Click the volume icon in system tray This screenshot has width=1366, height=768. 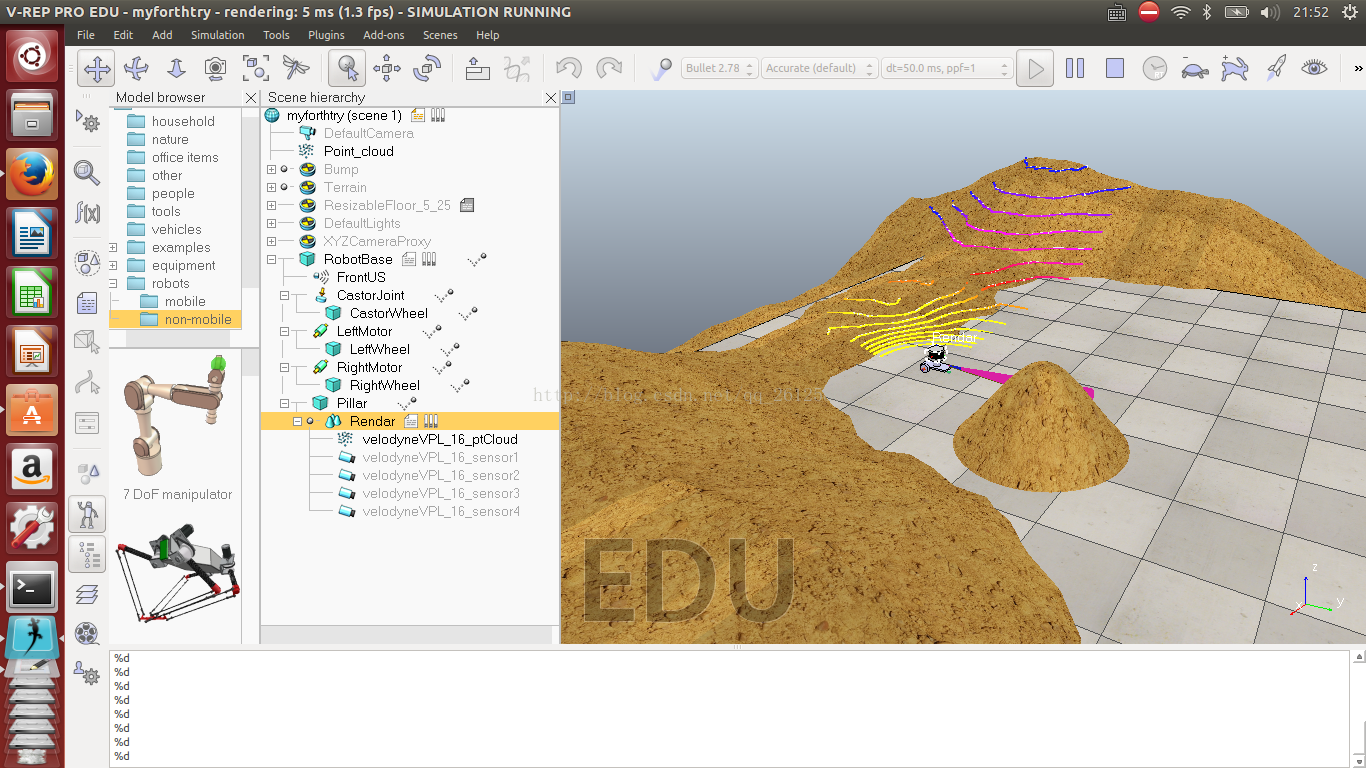point(1270,12)
